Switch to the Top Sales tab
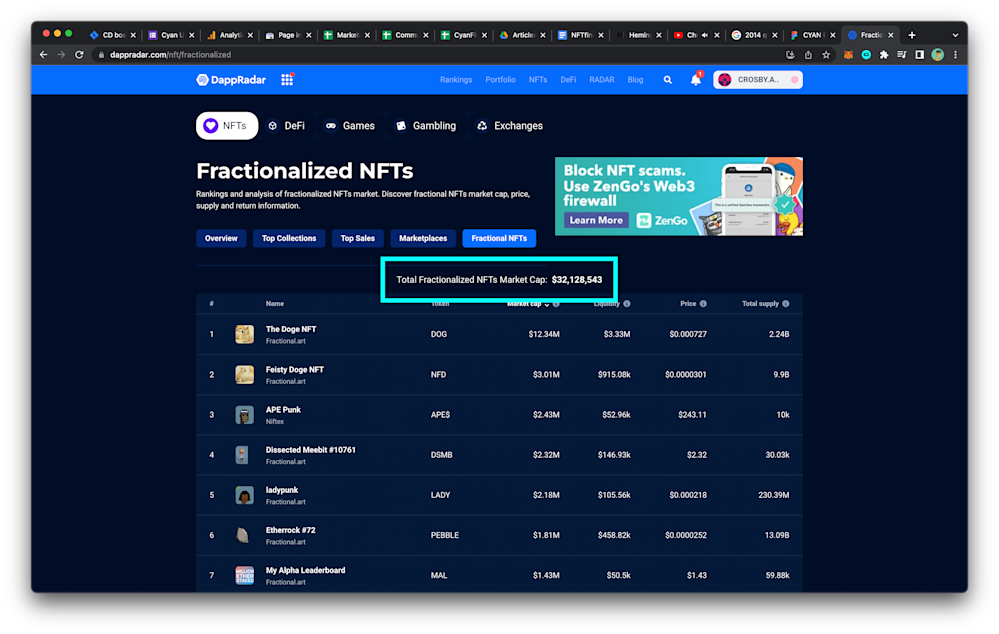Screen dimensions: 999x634 [x=357, y=238]
